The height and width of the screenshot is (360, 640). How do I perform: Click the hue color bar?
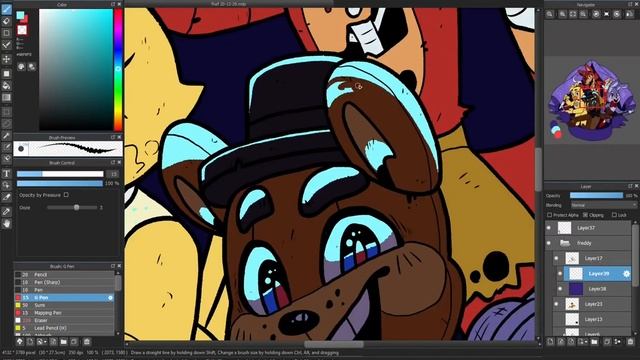(118, 70)
